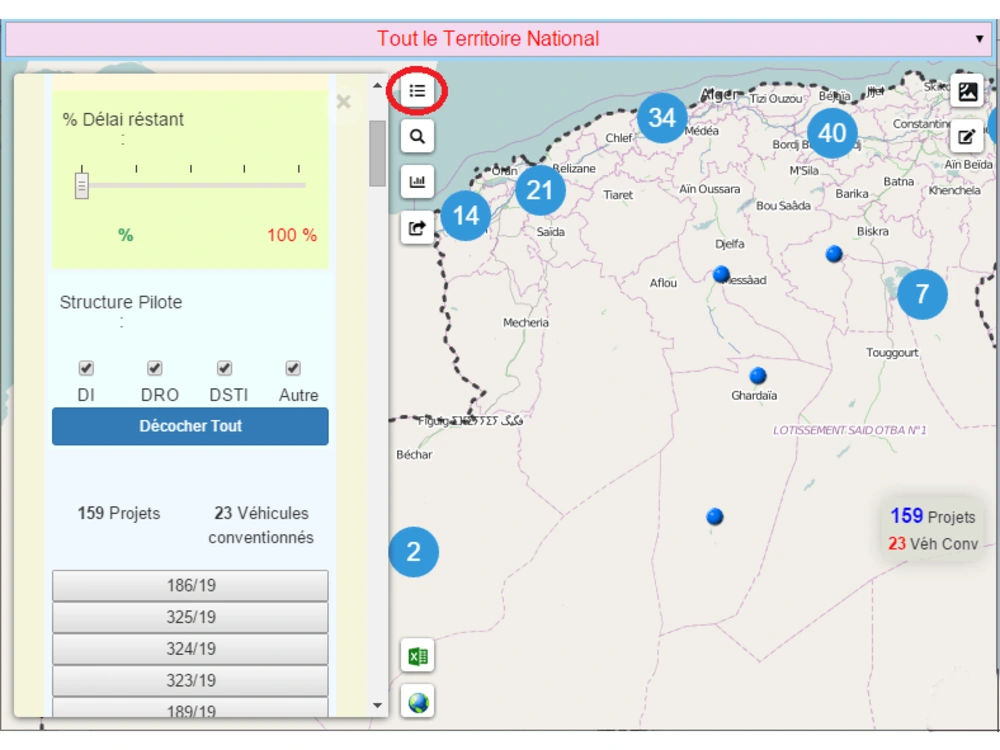Image resolution: width=1000 pixels, height=750 pixels.
Task: Click the share export arrow icon
Action: click(417, 228)
